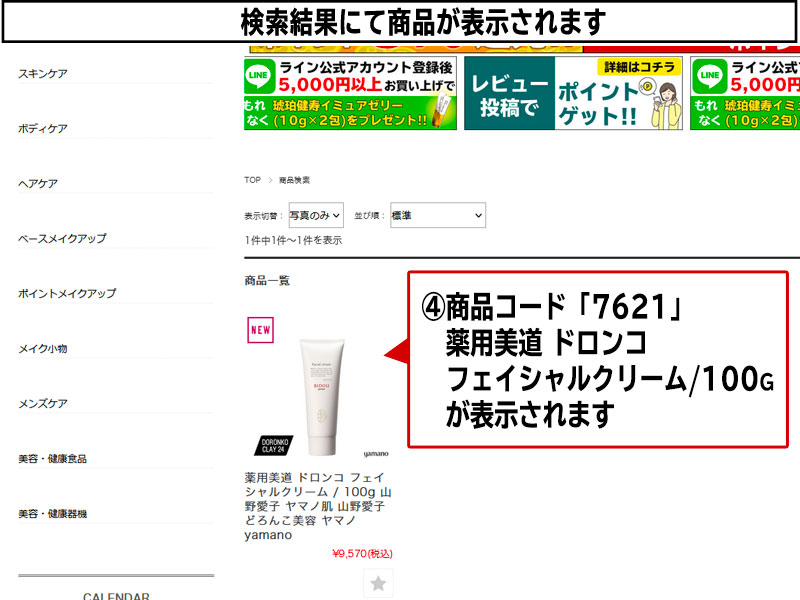The image size is (800, 600).
Task: Open the スキンケア category
Action: click(43, 74)
